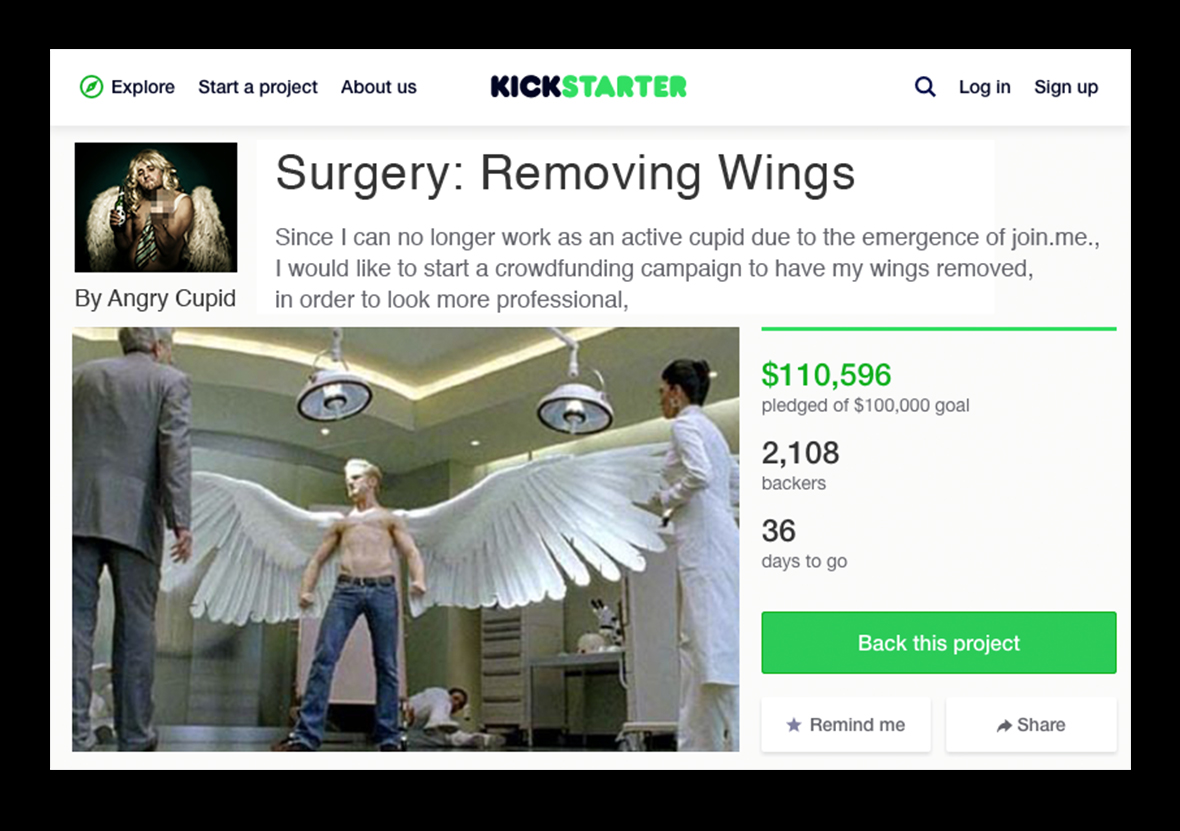Click the Remind me button
Image resolution: width=1180 pixels, height=831 pixels.
[846, 725]
